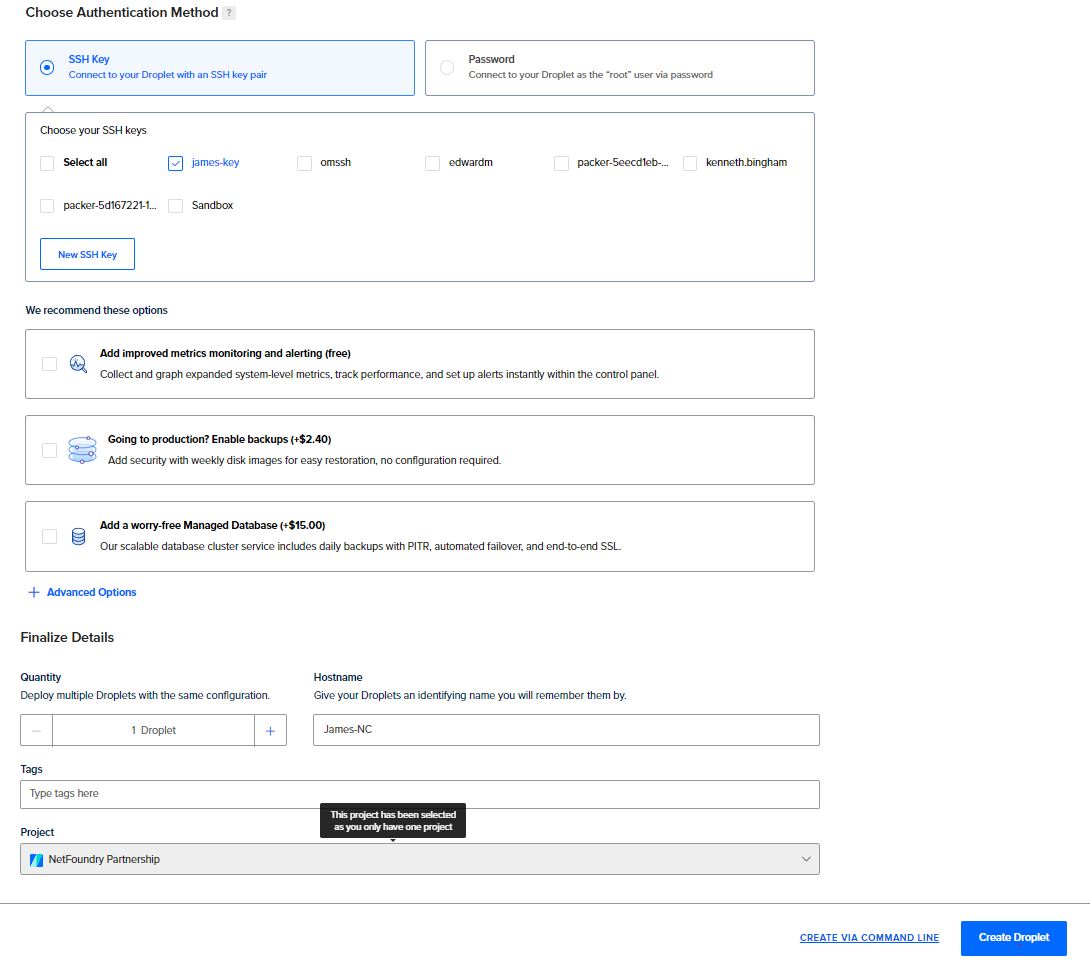Enable the kenneth.bingham SSH key
Screen dimensions: 1090x964
point(690,163)
